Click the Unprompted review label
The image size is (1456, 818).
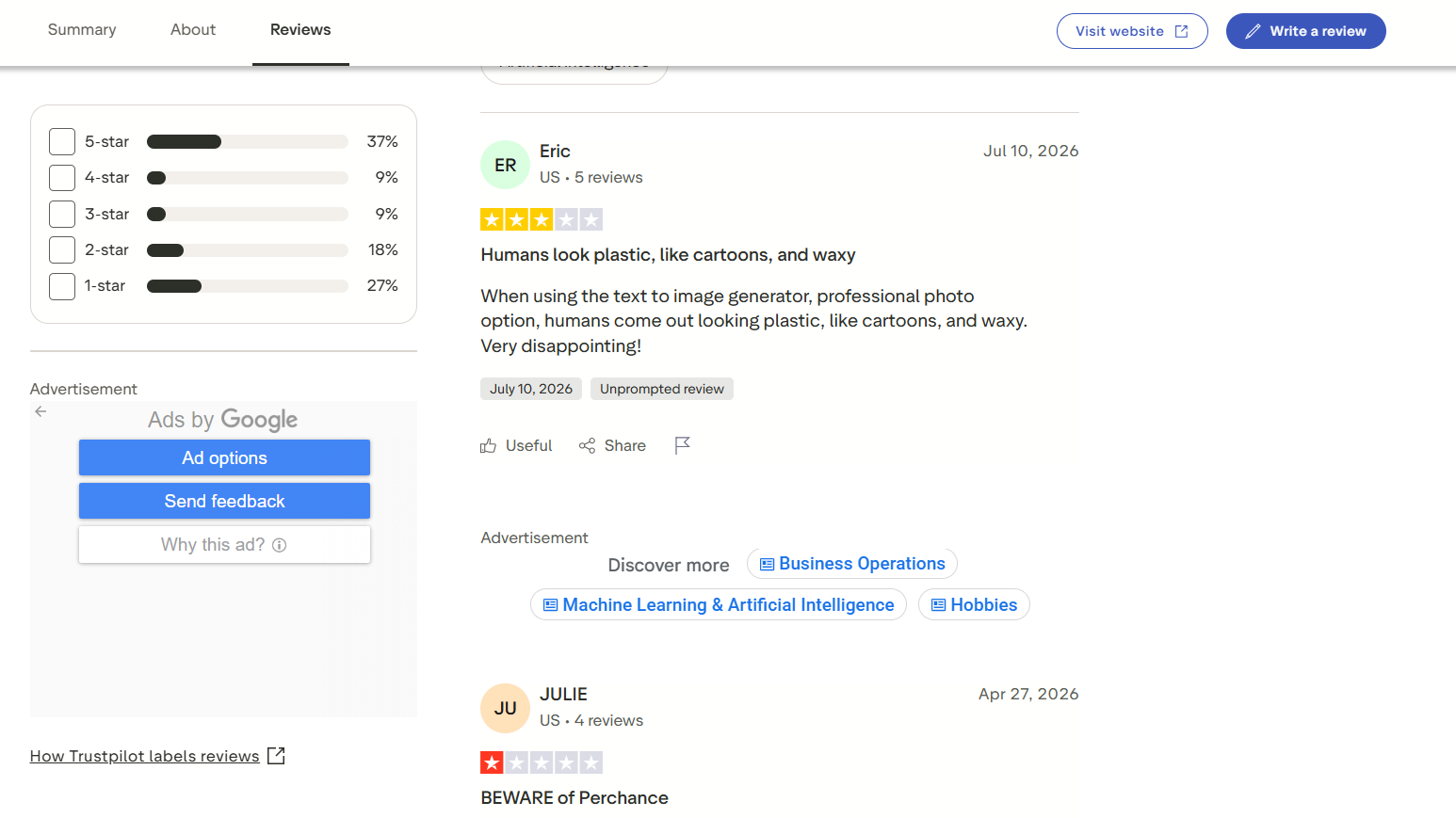[x=662, y=389]
